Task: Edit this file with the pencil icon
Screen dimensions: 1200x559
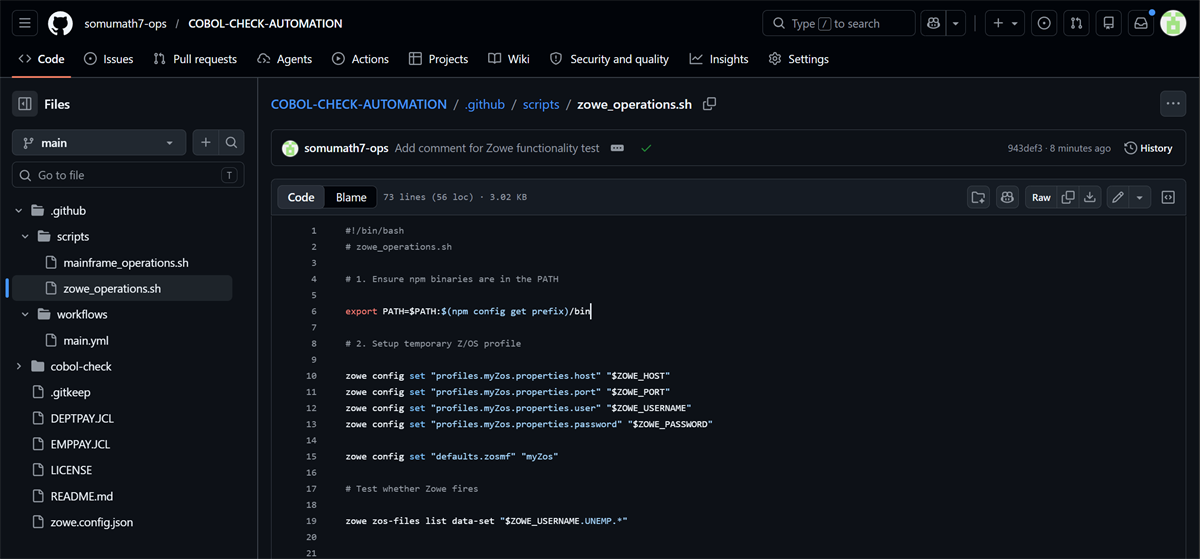Action: click(x=1118, y=197)
